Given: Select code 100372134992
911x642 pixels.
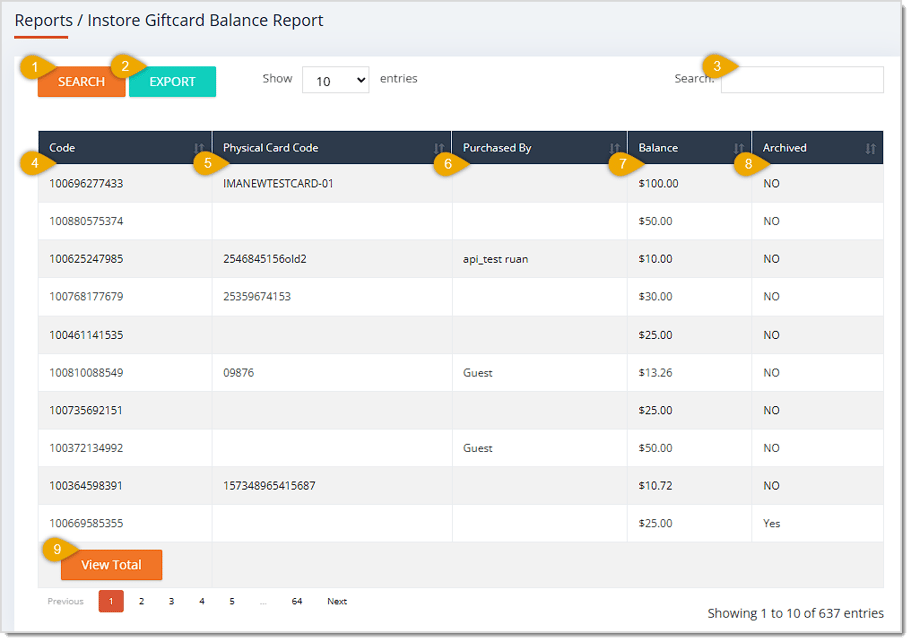Looking at the screenshot, I should [86, 449].
